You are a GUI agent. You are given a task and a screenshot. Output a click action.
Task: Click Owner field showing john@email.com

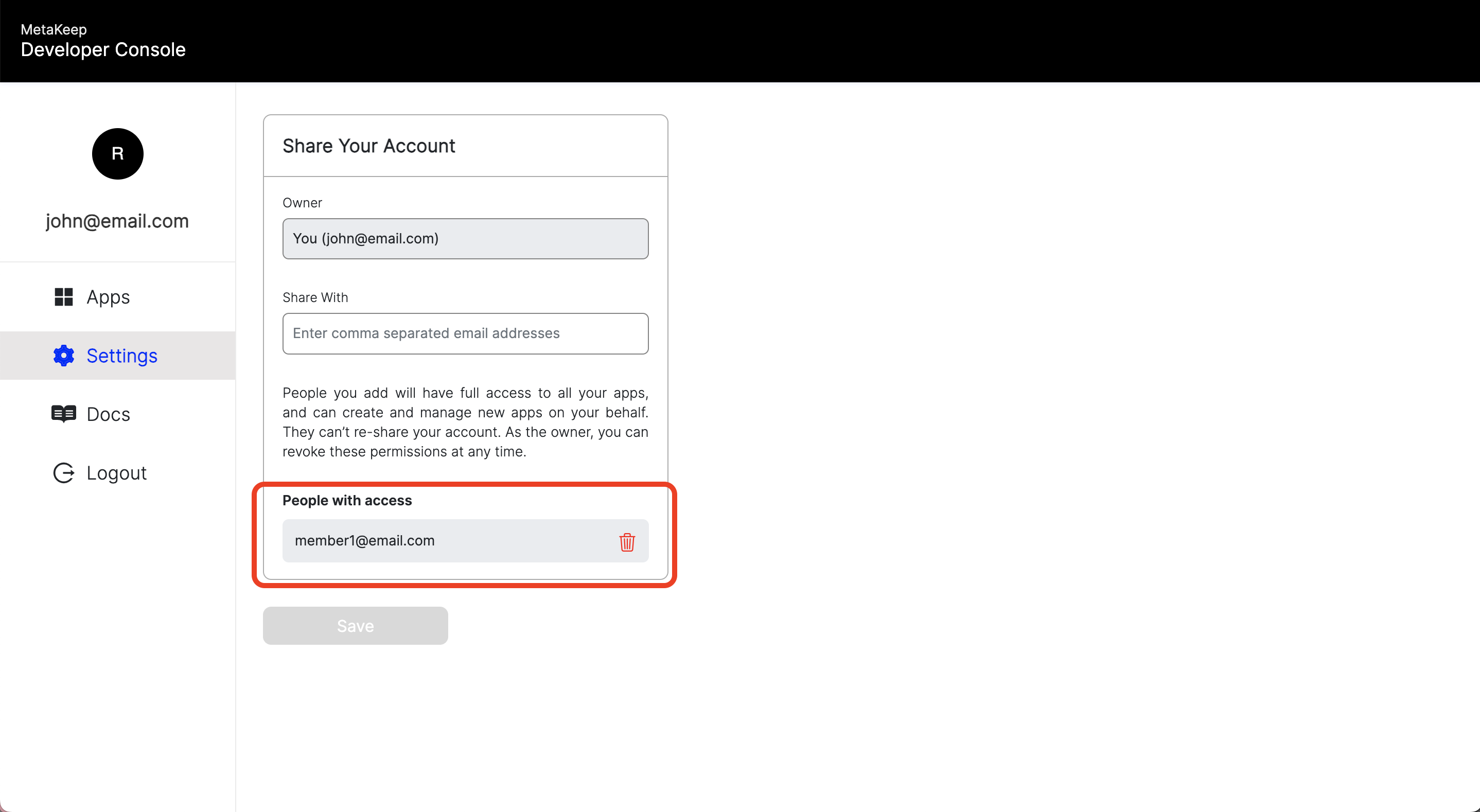click(465, 238)
